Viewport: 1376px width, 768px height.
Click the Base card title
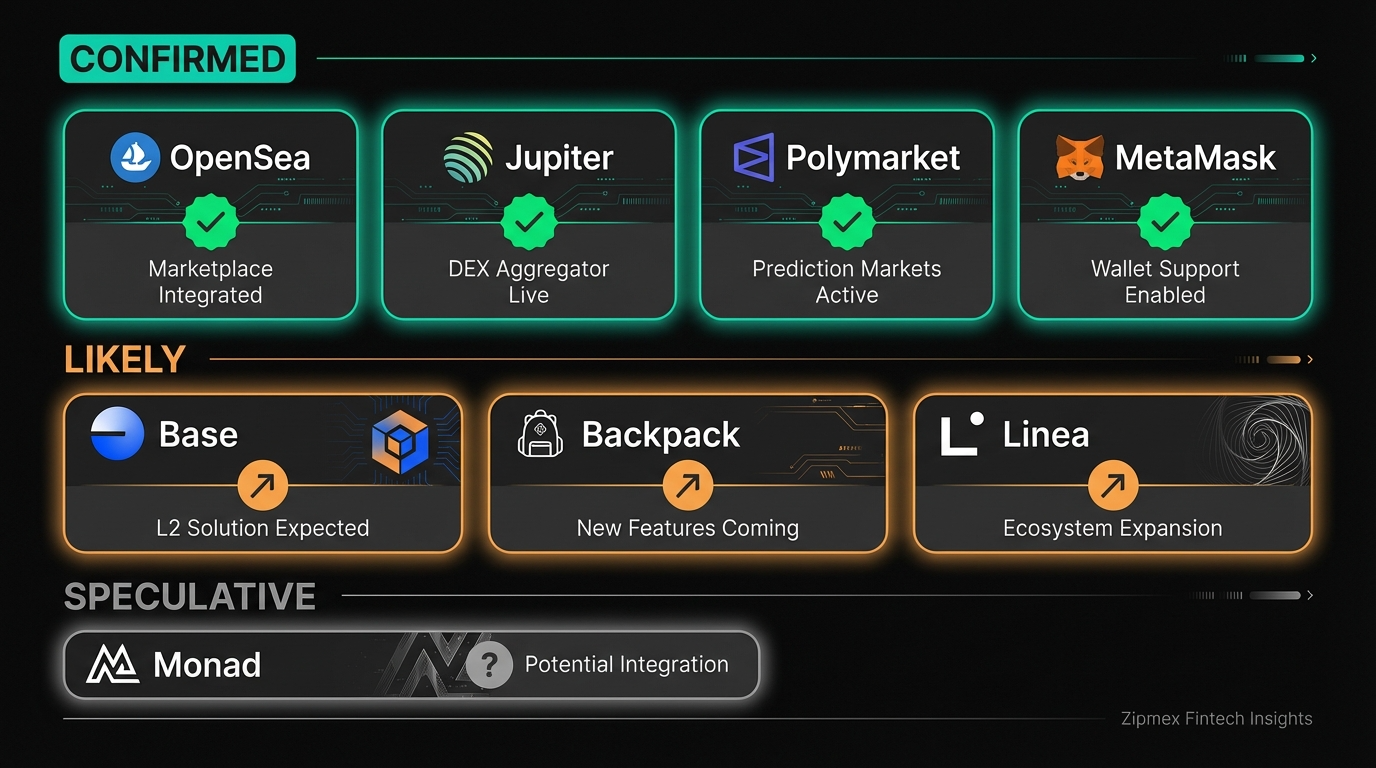pos(198,434)
